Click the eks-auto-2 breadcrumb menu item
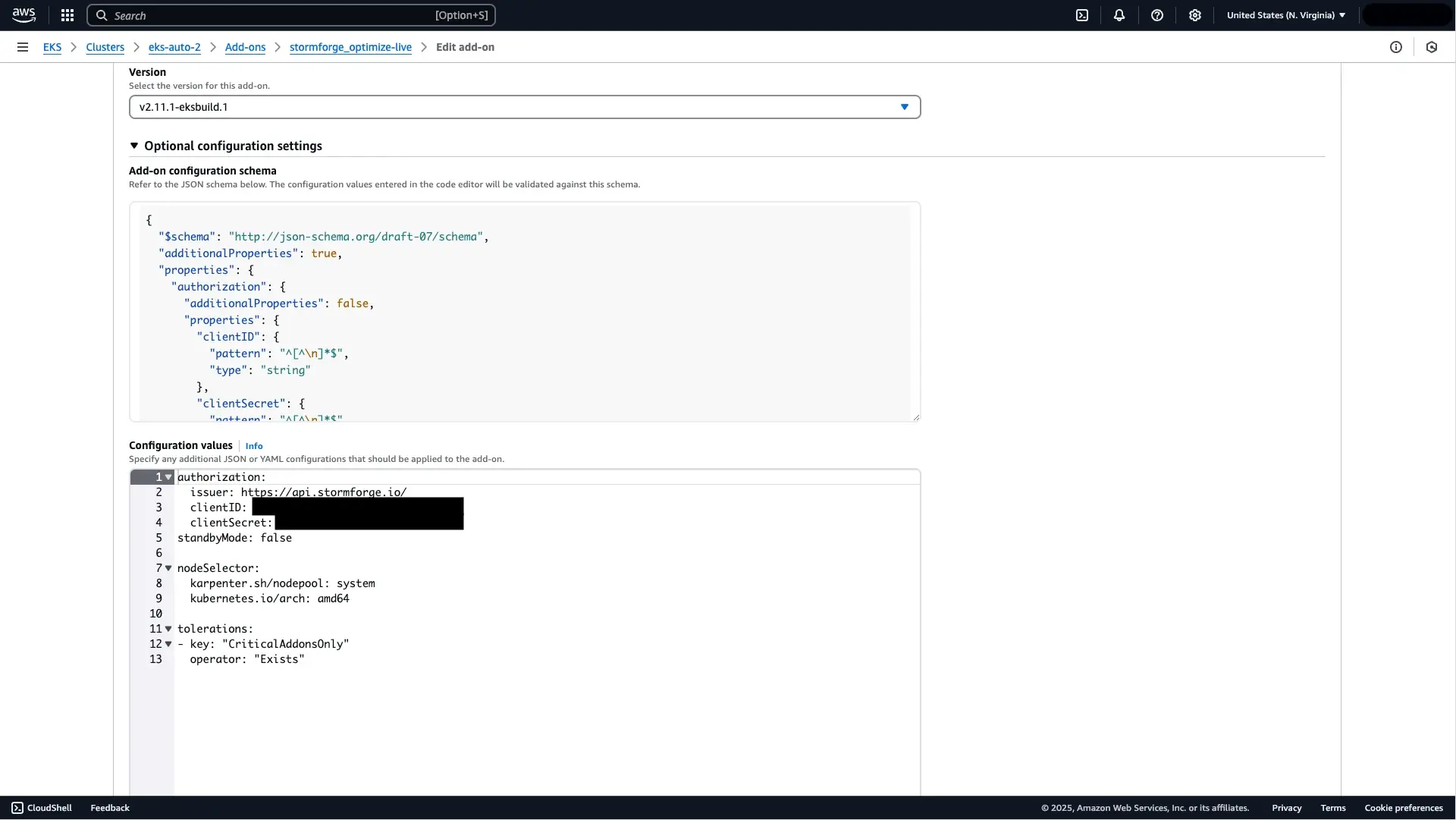This screenshot has width=1456, height=820. coord(174,47)
